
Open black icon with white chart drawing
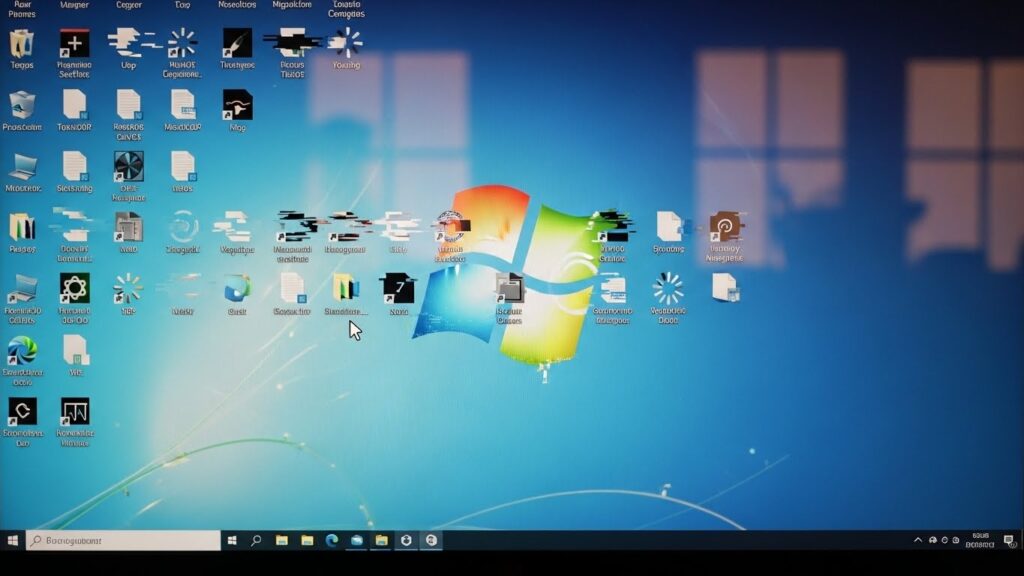coord(74,411)
